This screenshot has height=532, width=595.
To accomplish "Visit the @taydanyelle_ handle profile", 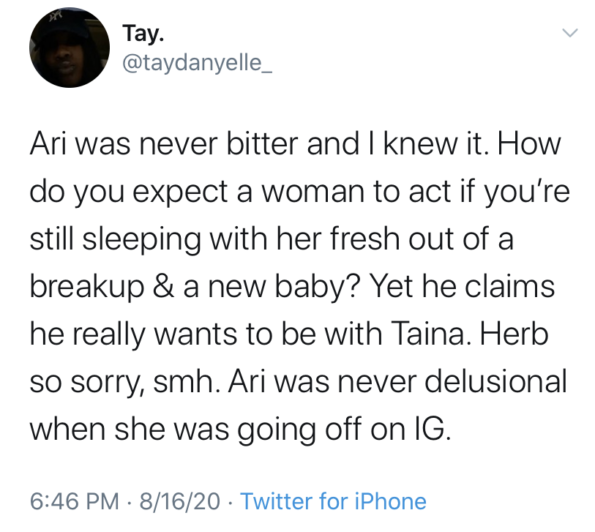I will [x=197, y=63].
